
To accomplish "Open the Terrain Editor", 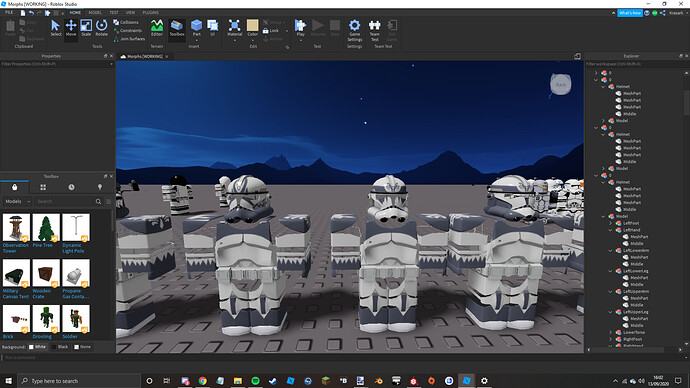I will pyautogui.click(x=157, y=28).
